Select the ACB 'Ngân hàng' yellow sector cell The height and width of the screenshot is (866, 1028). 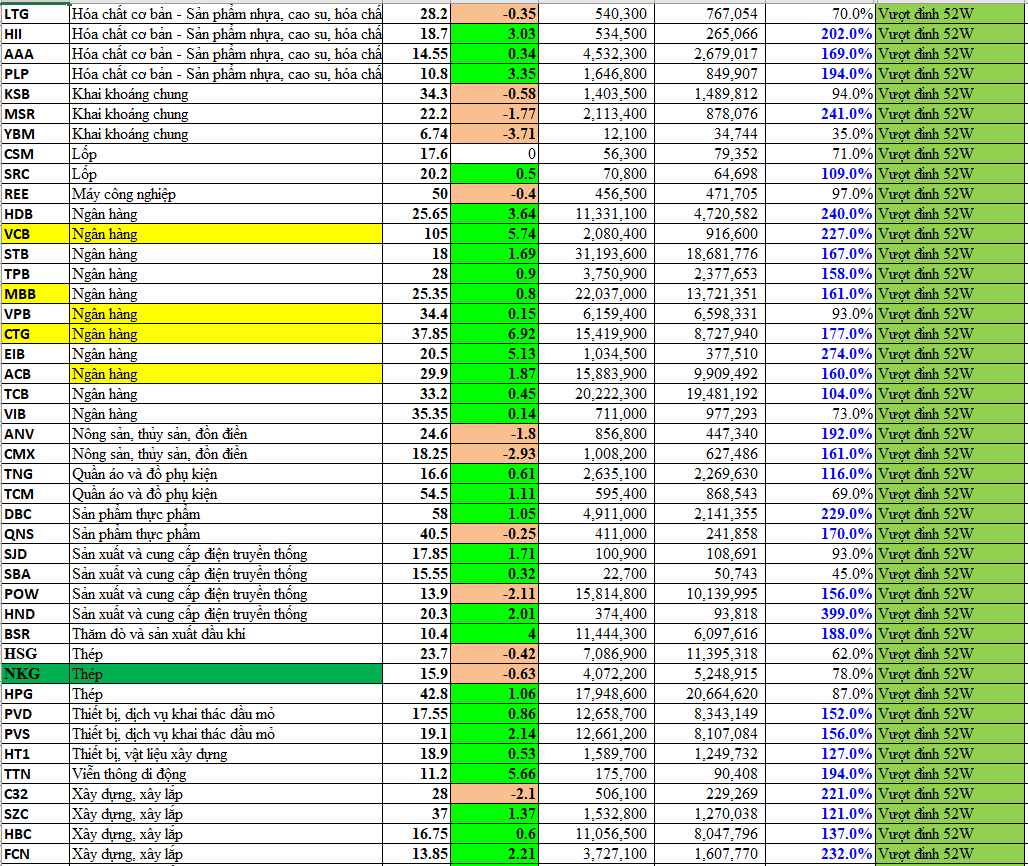tap(225, 374)
